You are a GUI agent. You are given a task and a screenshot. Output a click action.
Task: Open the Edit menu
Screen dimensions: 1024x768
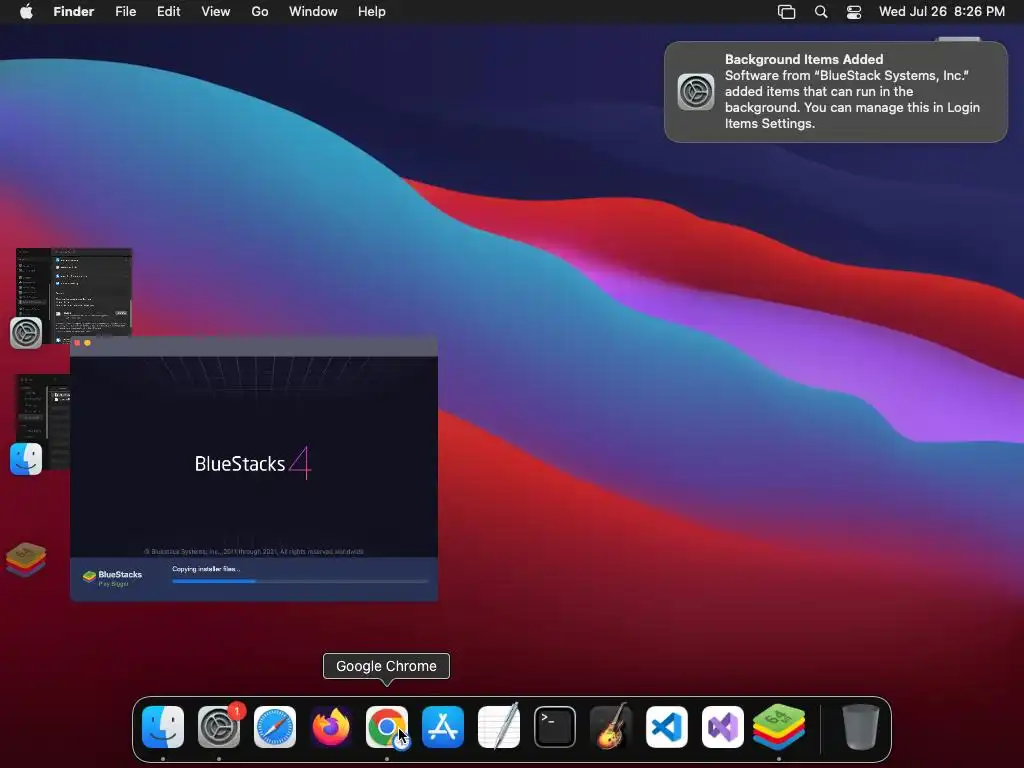tap(168, 11)
